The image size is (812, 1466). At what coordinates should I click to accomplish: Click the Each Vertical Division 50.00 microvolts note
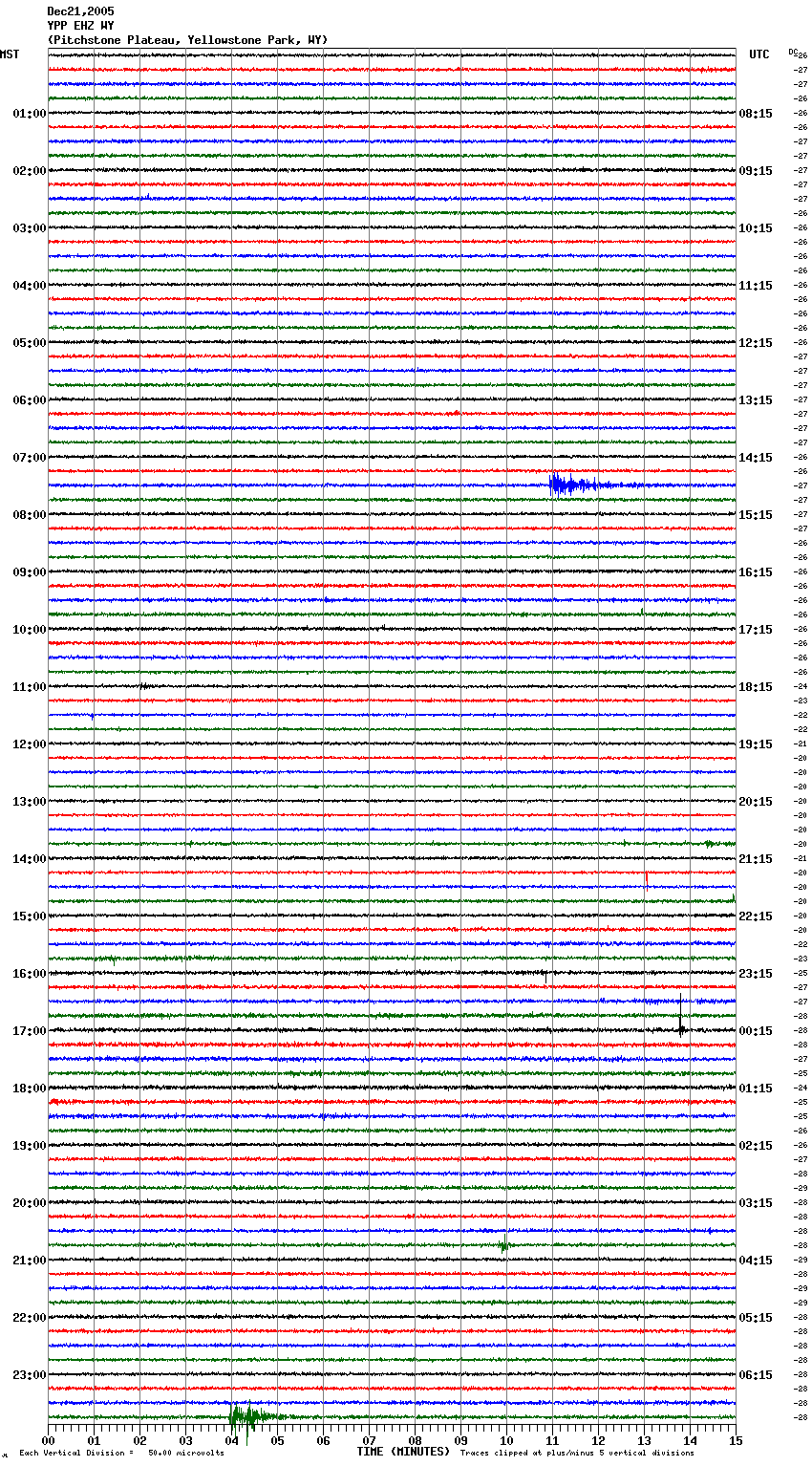pos(122,1453)
